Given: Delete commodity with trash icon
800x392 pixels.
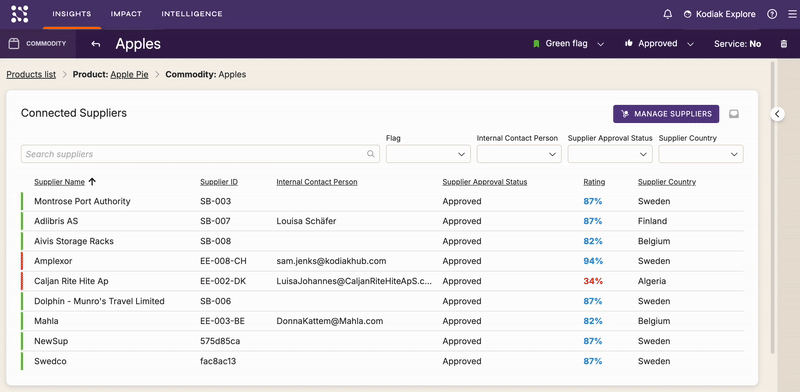Looking at the screenshot, I should tap(784, 44).
